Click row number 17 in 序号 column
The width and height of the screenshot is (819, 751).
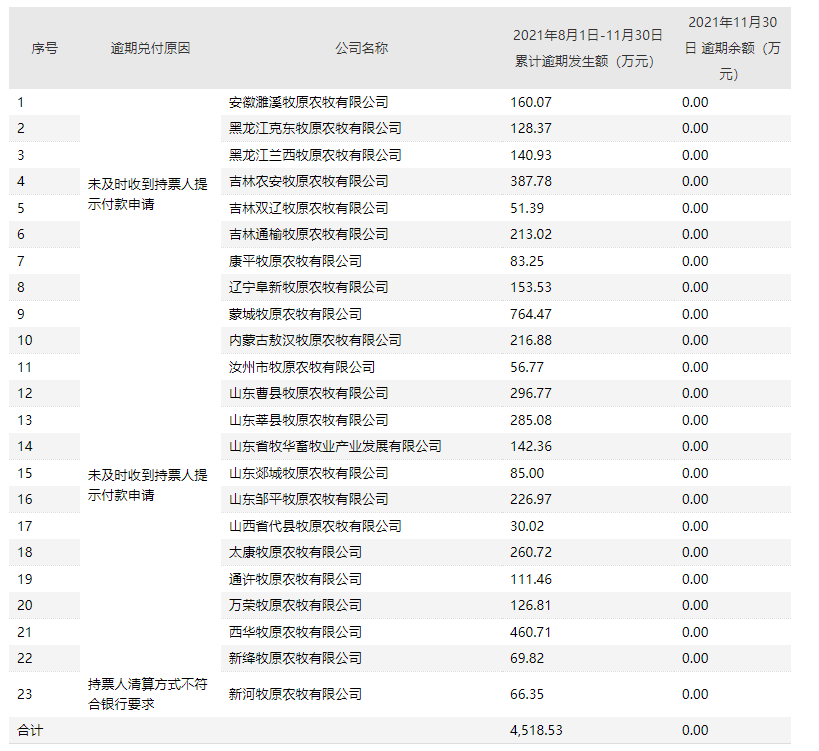click(25, 526)
